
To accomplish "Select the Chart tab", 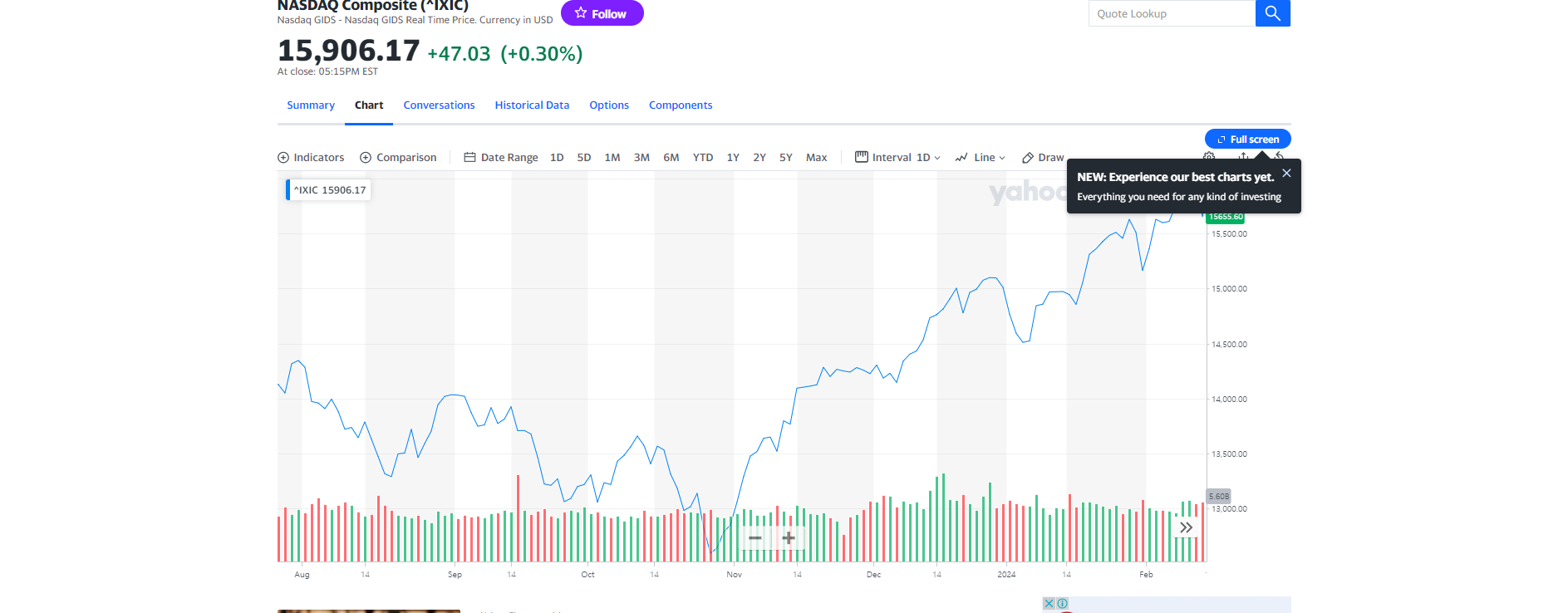I will [369, 105].
